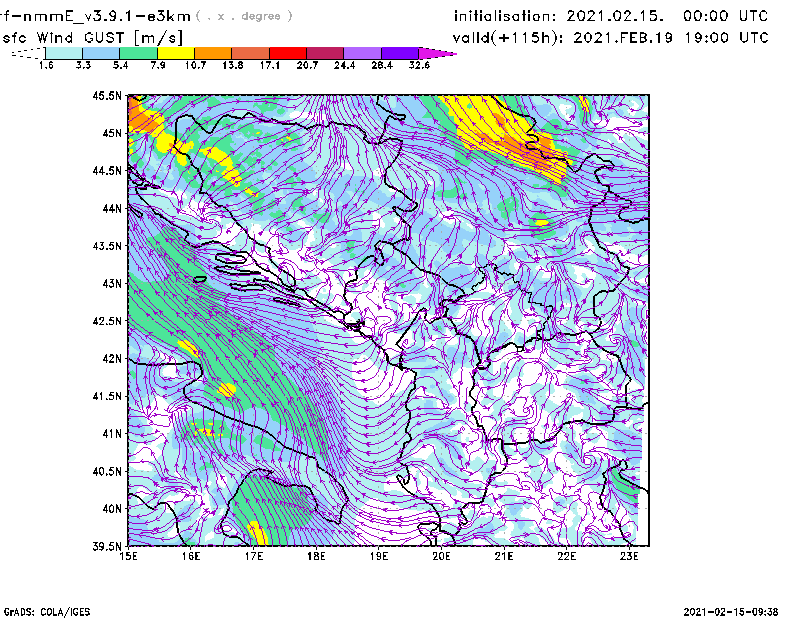Click the 19E longitude label
This screenshot has width=800, height=618.
point(379,556)
